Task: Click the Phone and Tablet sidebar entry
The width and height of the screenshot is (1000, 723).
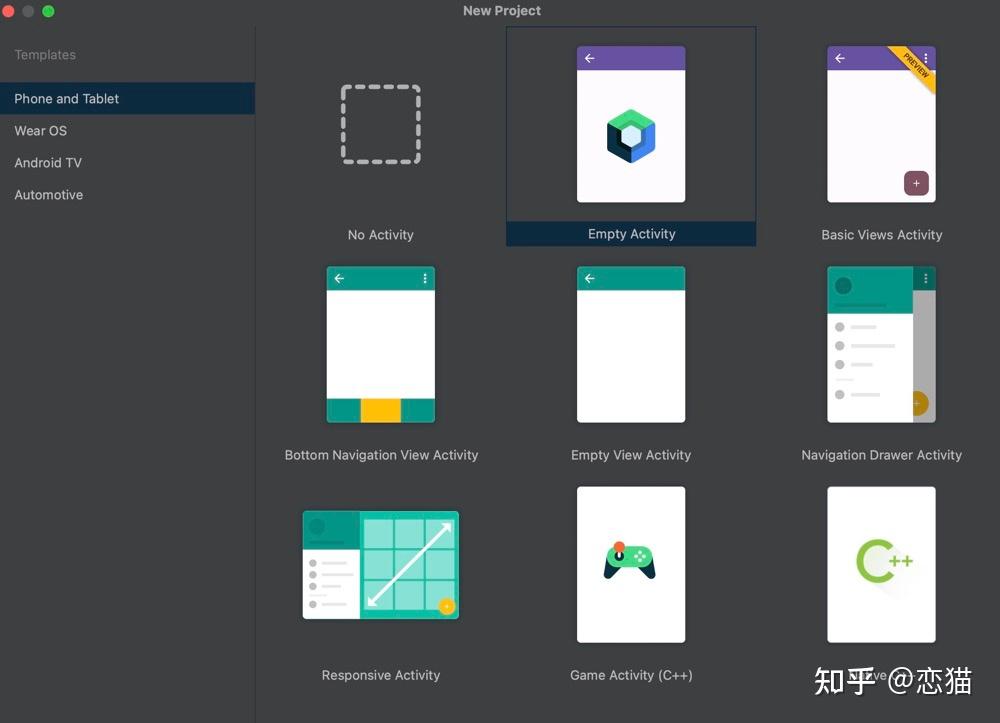Action: pos(66,98)
